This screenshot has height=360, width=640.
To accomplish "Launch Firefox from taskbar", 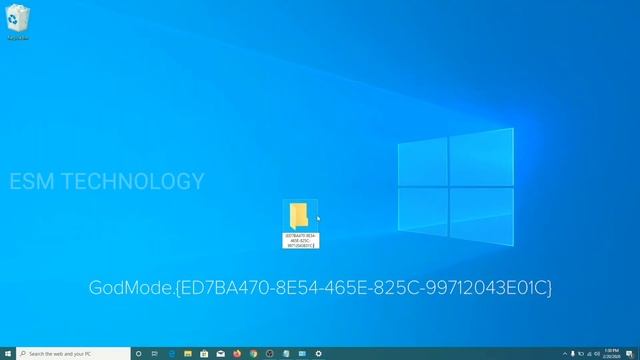I will 237,353.
